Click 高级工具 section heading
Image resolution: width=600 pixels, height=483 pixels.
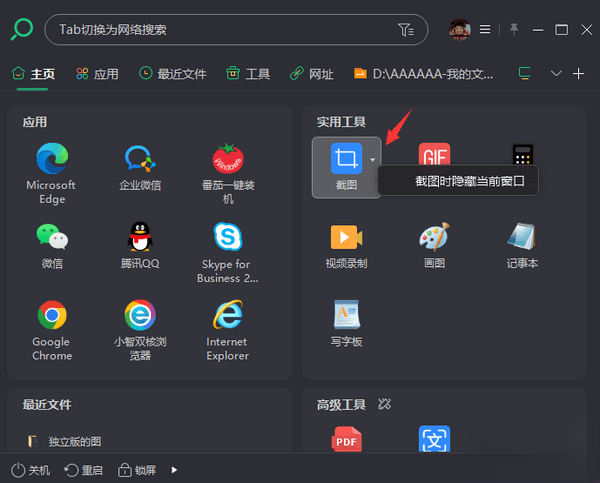tap(341, 405)
